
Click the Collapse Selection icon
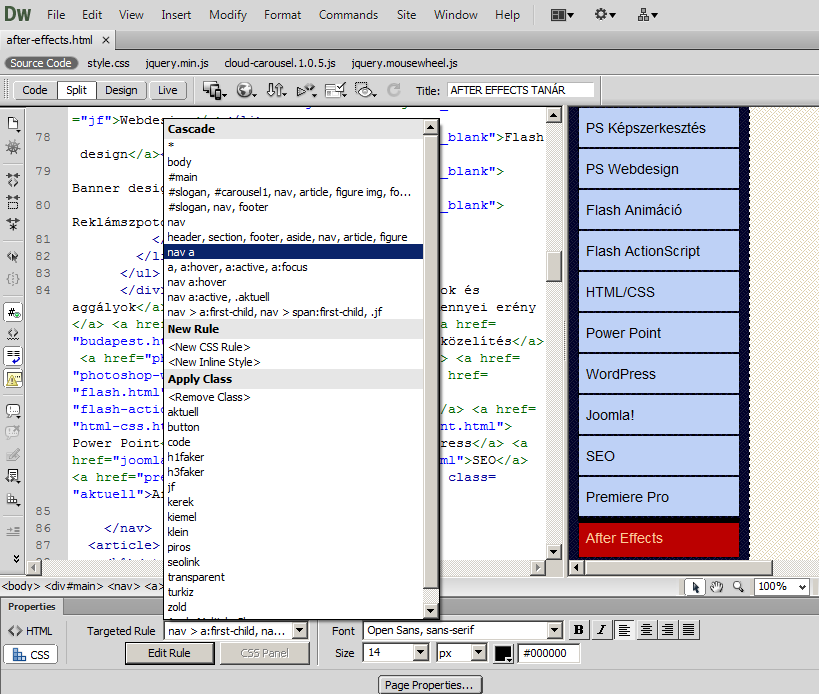(x=13, y=202)
